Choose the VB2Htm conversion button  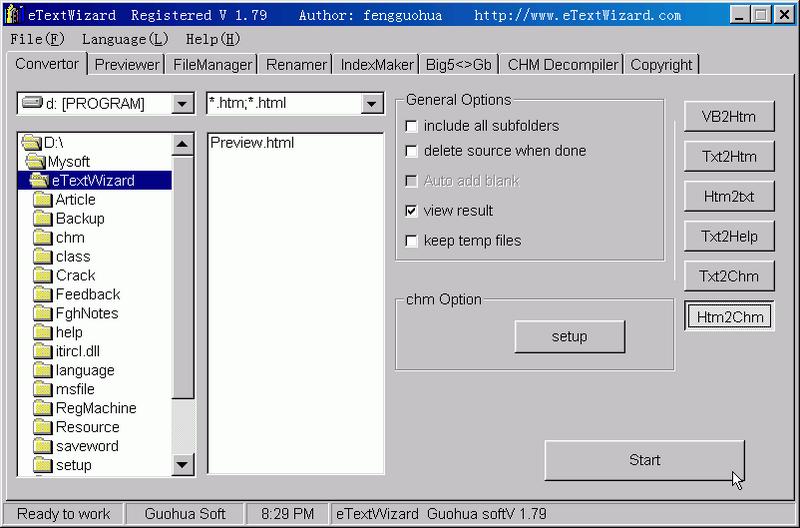(729, 117)
